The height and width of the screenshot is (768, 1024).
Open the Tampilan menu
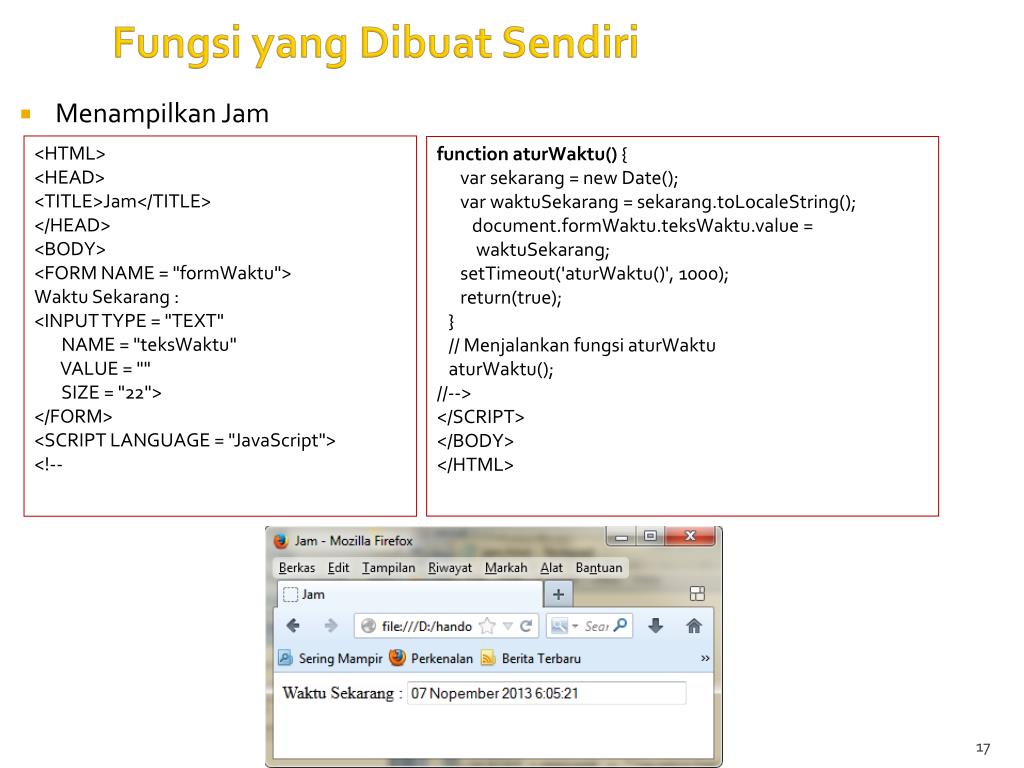(389, 568)
